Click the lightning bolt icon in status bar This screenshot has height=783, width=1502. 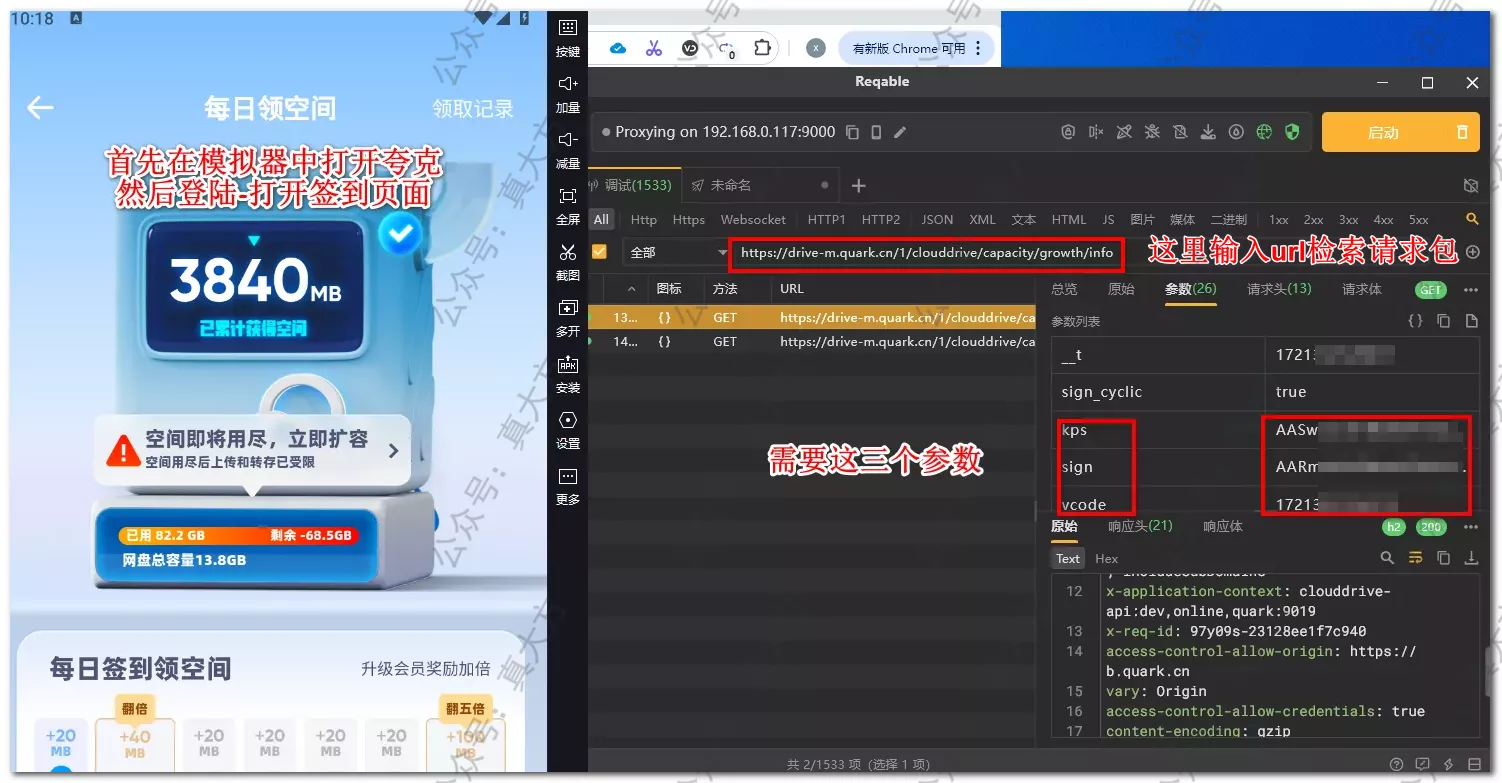1448,765
